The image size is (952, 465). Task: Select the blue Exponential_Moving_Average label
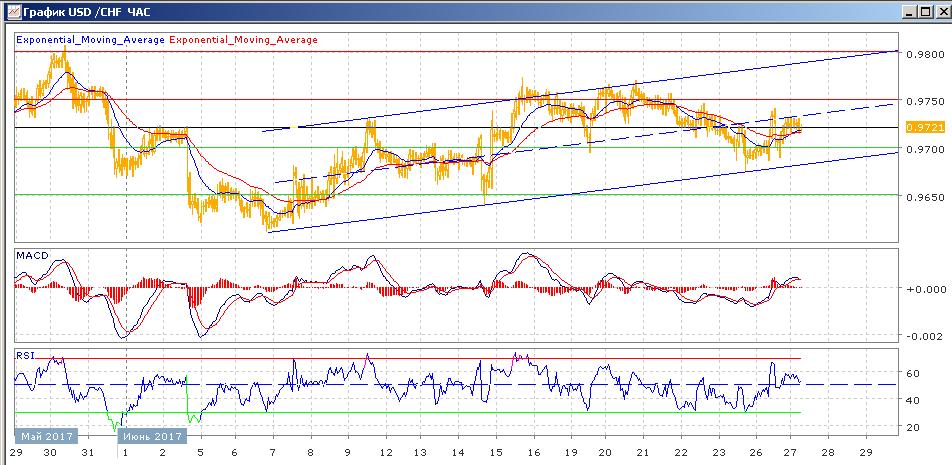90,40
